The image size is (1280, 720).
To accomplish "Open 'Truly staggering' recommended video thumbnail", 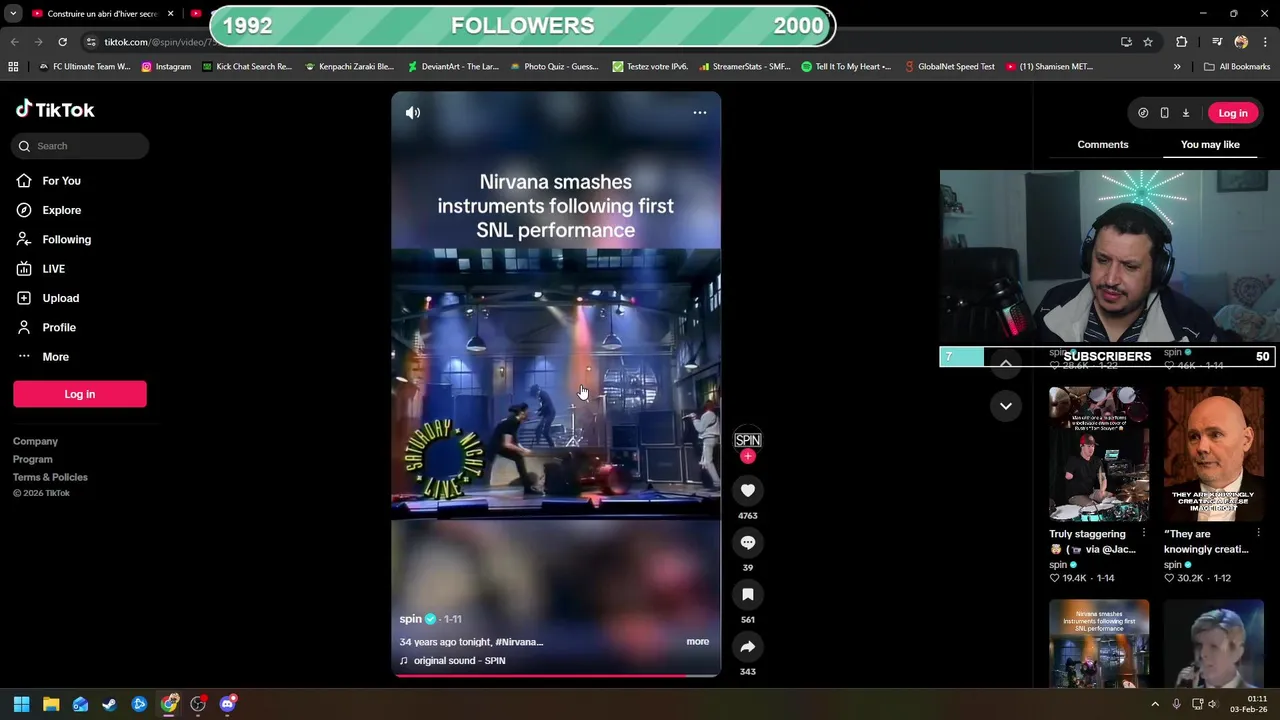I will (1099, 454).
